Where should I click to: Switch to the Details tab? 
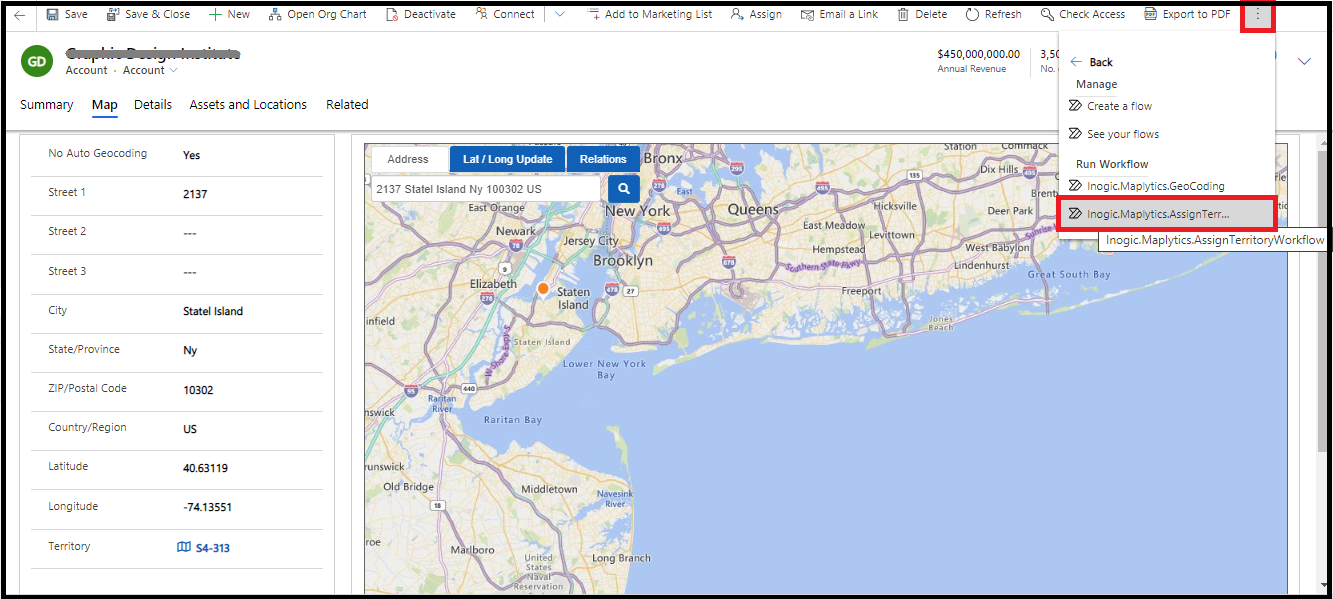point(152,104)
